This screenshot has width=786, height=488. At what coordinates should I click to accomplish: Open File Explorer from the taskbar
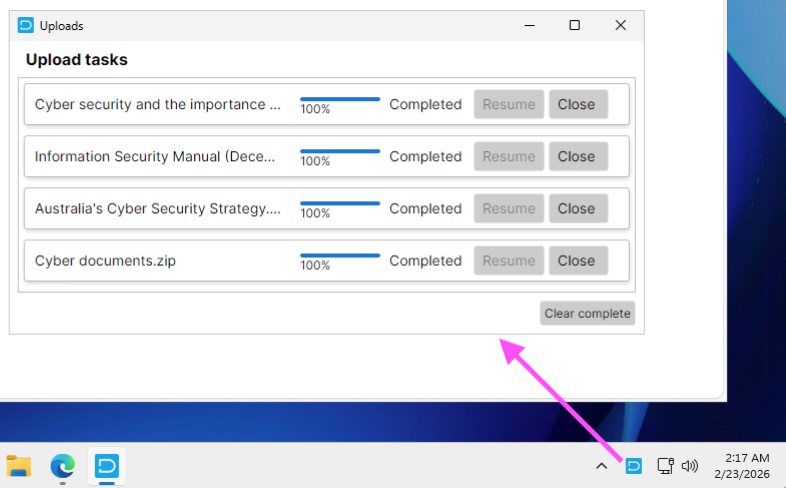coord(19,466)
